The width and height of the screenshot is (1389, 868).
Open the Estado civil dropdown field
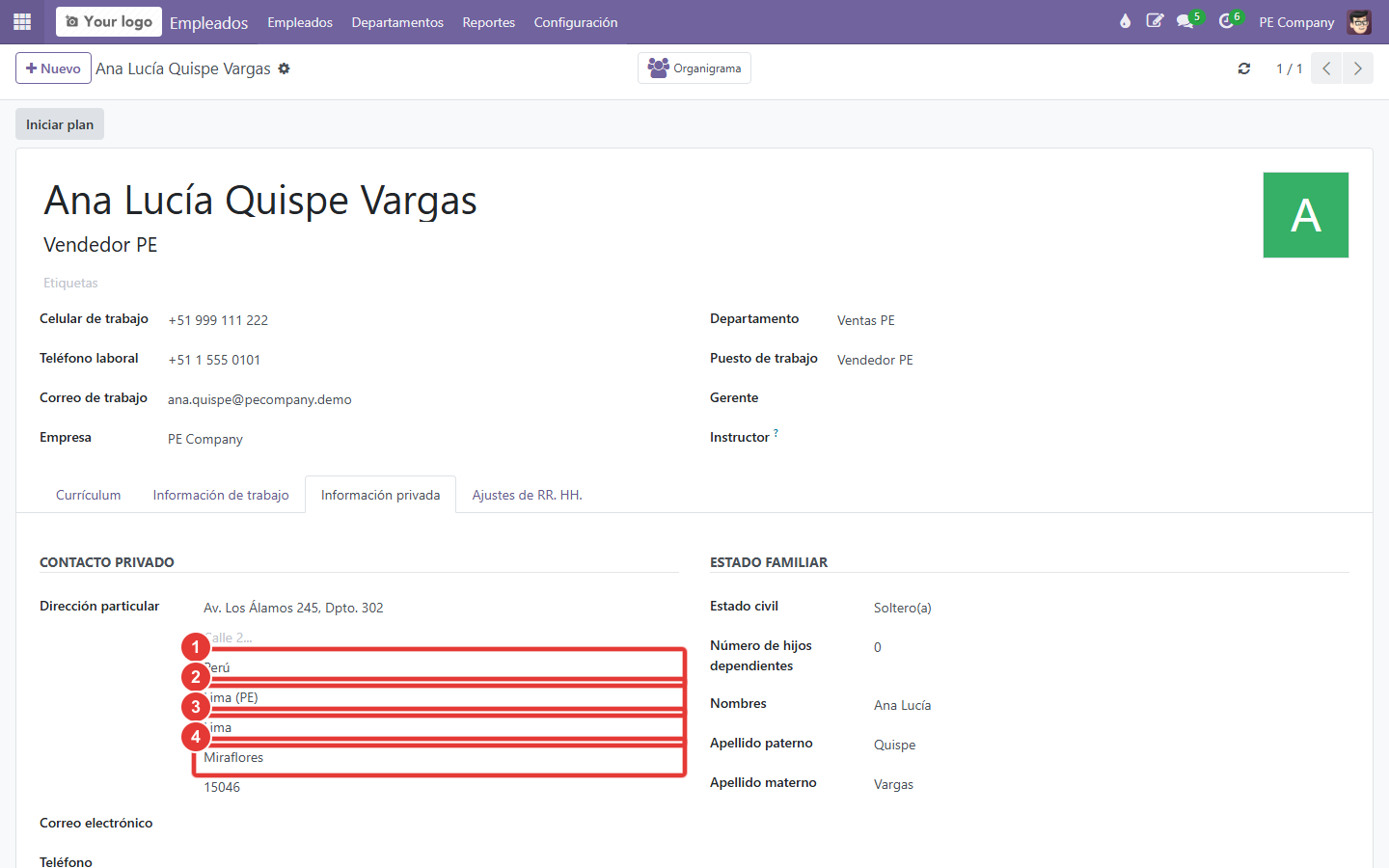[1109, 608]
